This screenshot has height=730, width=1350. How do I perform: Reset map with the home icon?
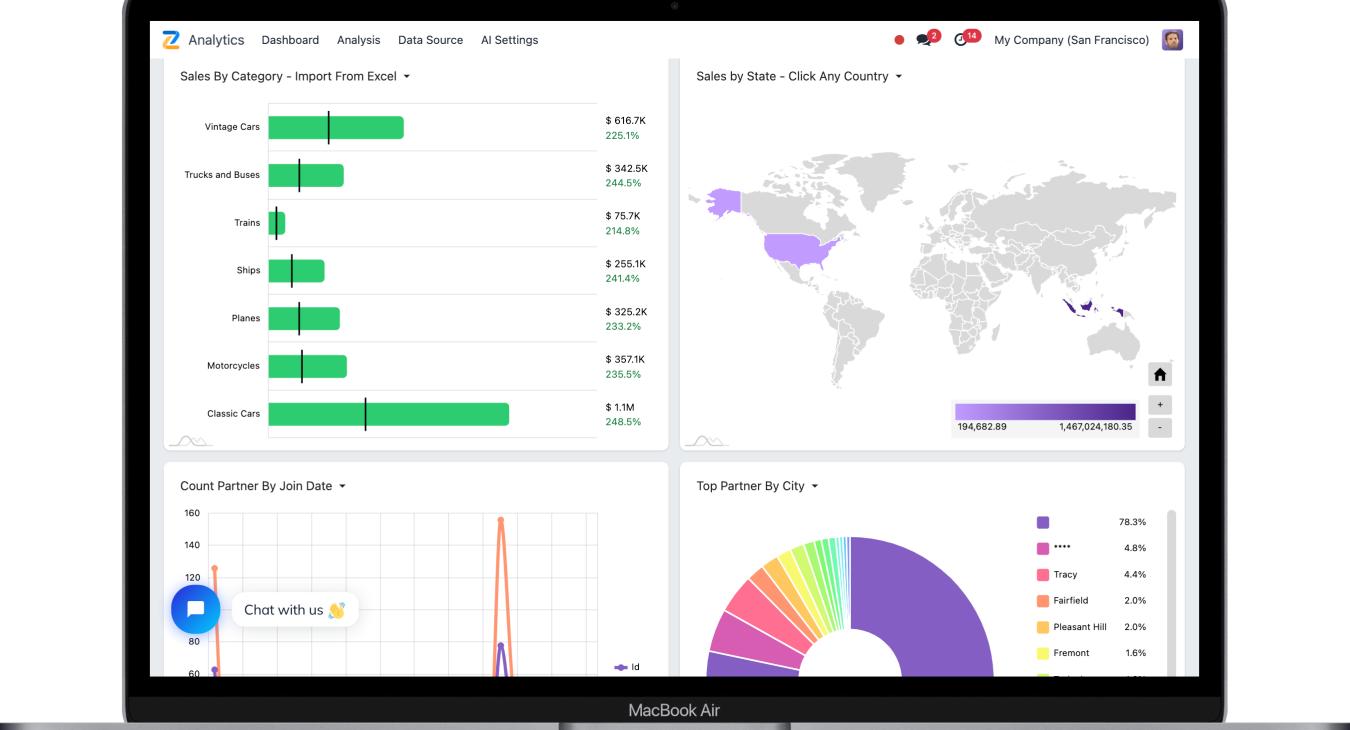point(1160,375)
